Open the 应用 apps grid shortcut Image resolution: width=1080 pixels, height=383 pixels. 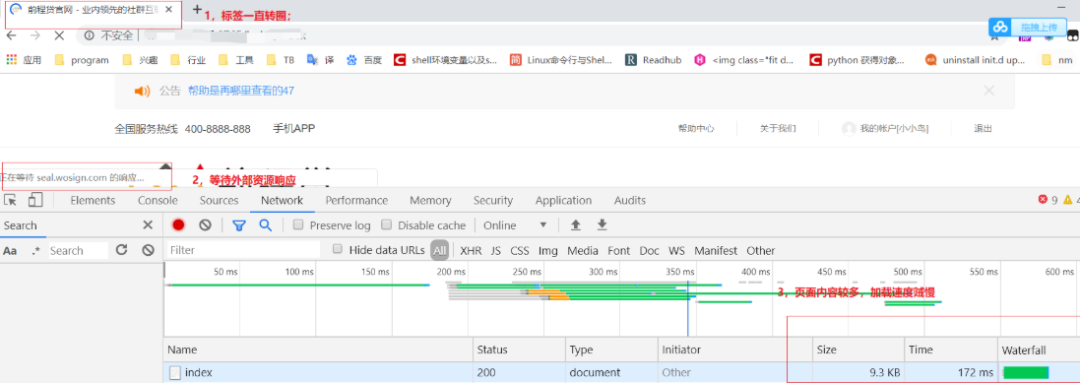tap(24, 60)
